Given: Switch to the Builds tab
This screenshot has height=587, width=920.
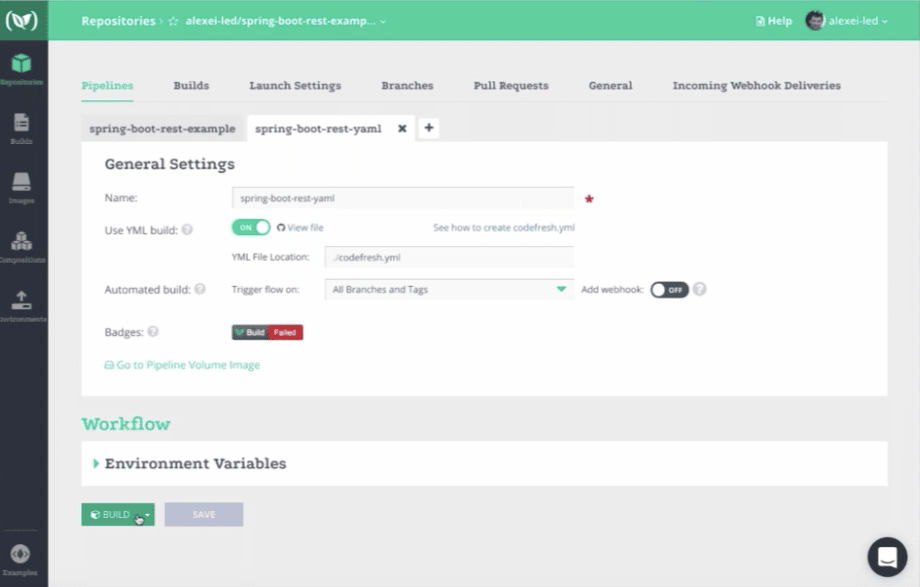Looking at the screenshot, I should (x=191, y=86).
